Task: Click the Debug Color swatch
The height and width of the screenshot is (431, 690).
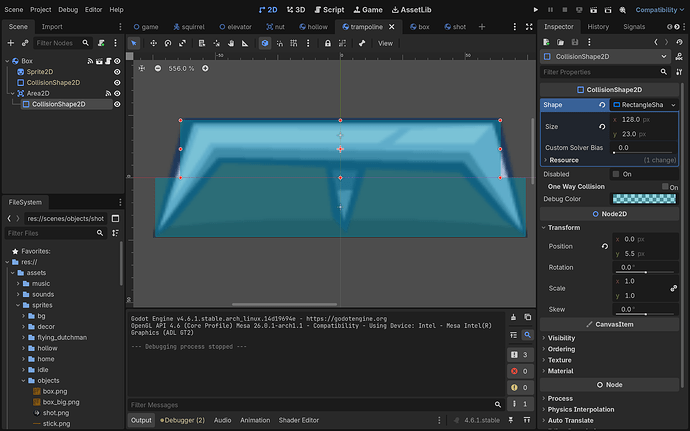Action: click(x=644, y=199)
